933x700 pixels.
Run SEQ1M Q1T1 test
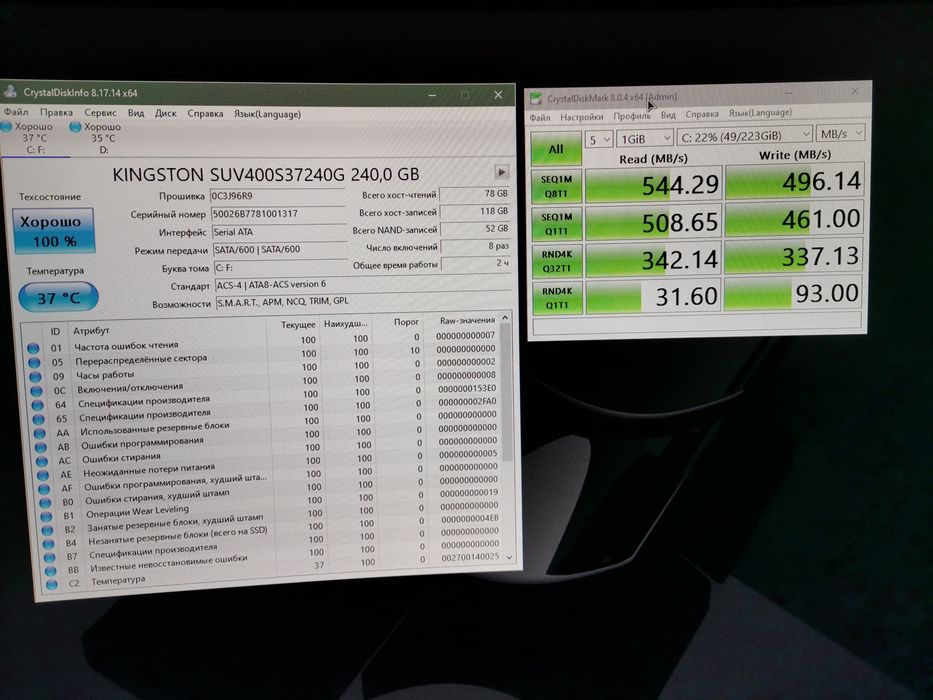[556, 223]
